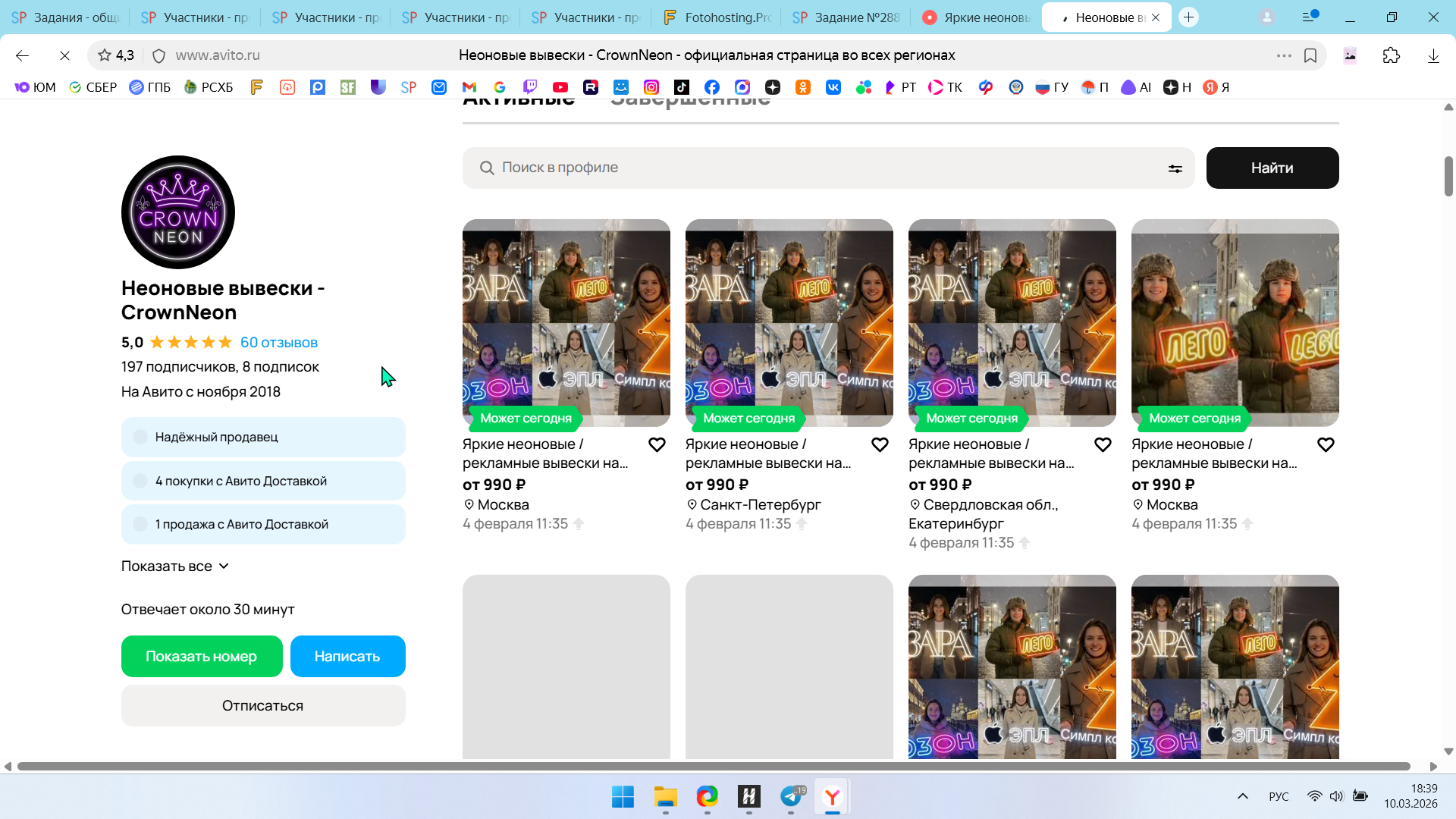Click the search filter settings icon
Screen dimensions: 1456x819
pyautogui.click(x=1175, y=168)
